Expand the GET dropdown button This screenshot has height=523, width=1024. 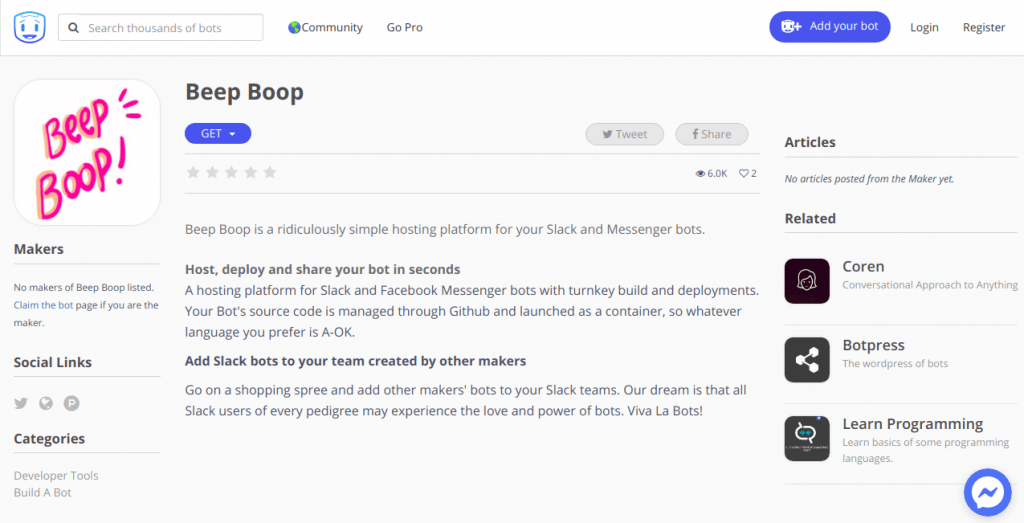coord(217,133)
